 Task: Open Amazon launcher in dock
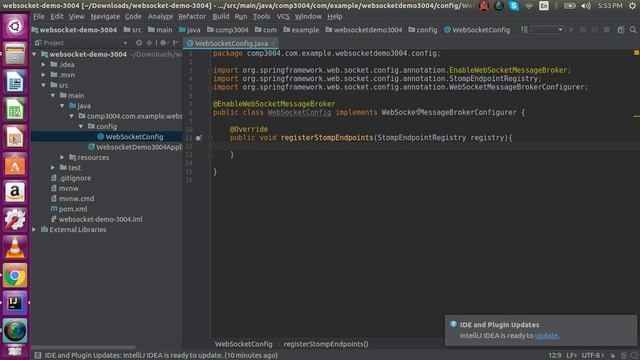pyautogui.click(x=15, y=192)
